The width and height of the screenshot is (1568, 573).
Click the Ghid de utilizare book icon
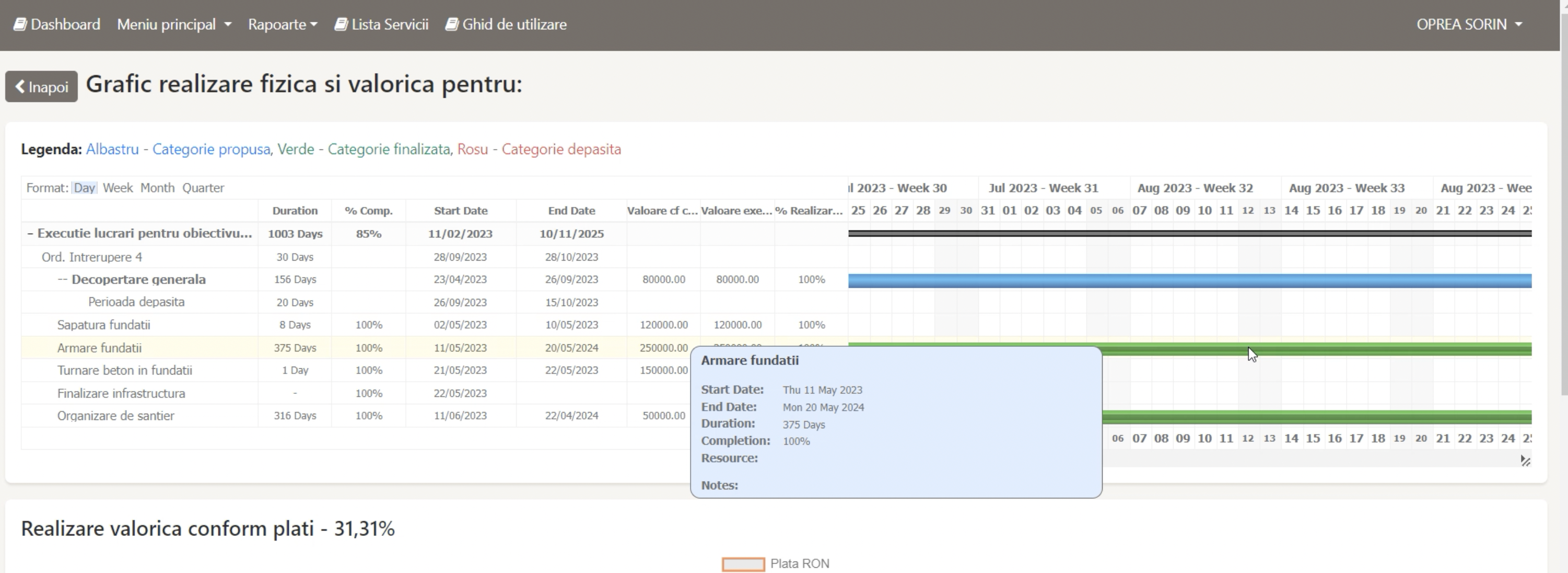(x=452, y=25)
